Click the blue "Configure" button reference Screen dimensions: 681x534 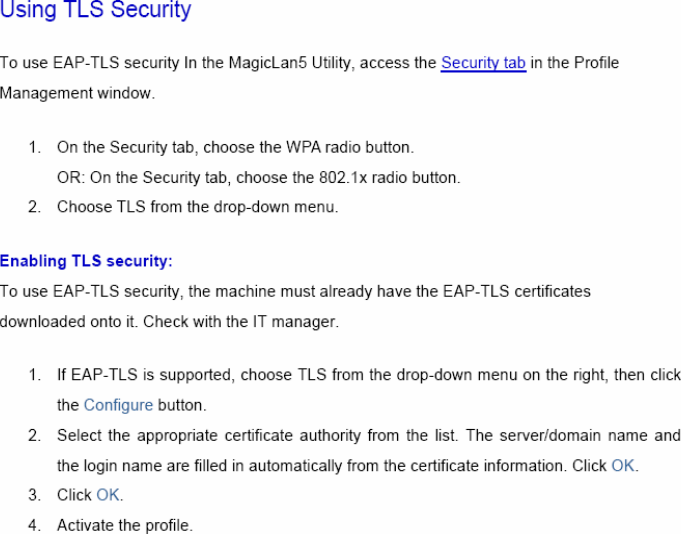118,406
